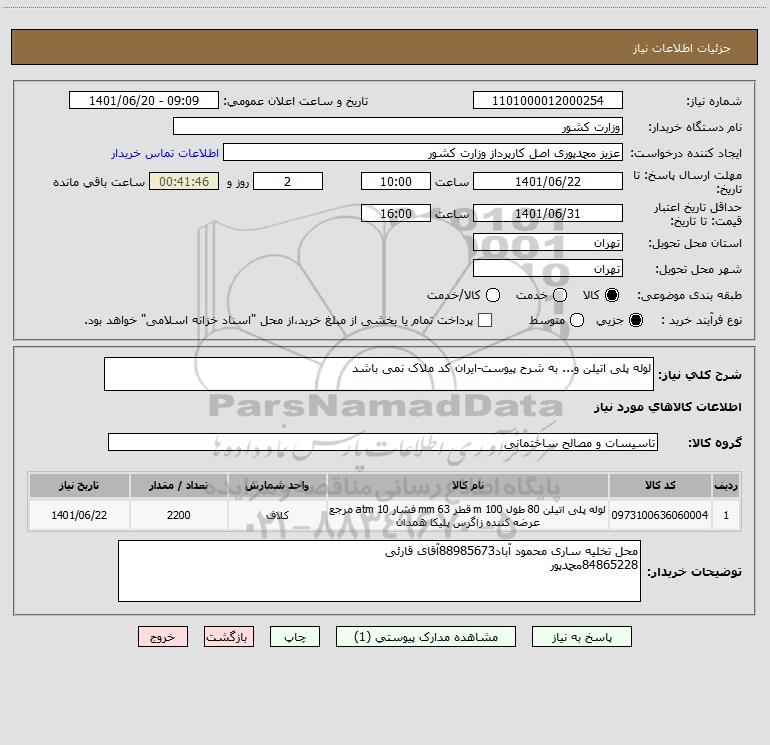Select the جزیی purchase type radio
Image resolution: width=770 pixels, height=745 pixels.
tap(636, 320)
